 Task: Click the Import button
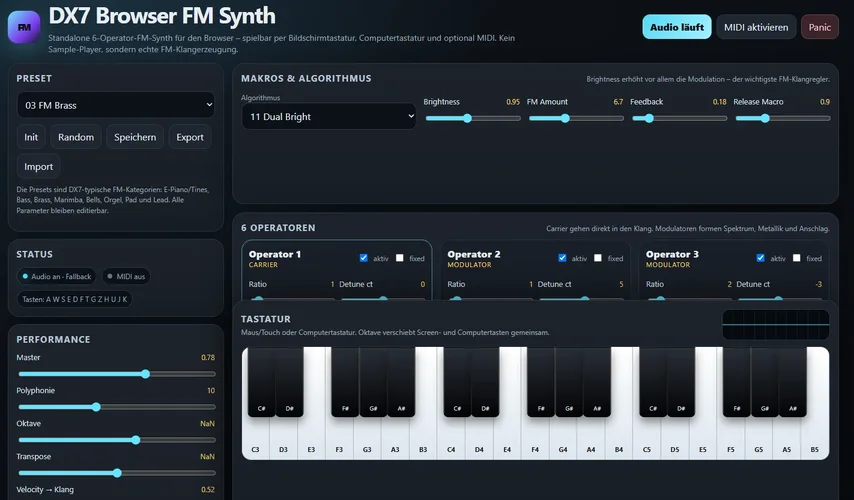[x=38, y=167]
